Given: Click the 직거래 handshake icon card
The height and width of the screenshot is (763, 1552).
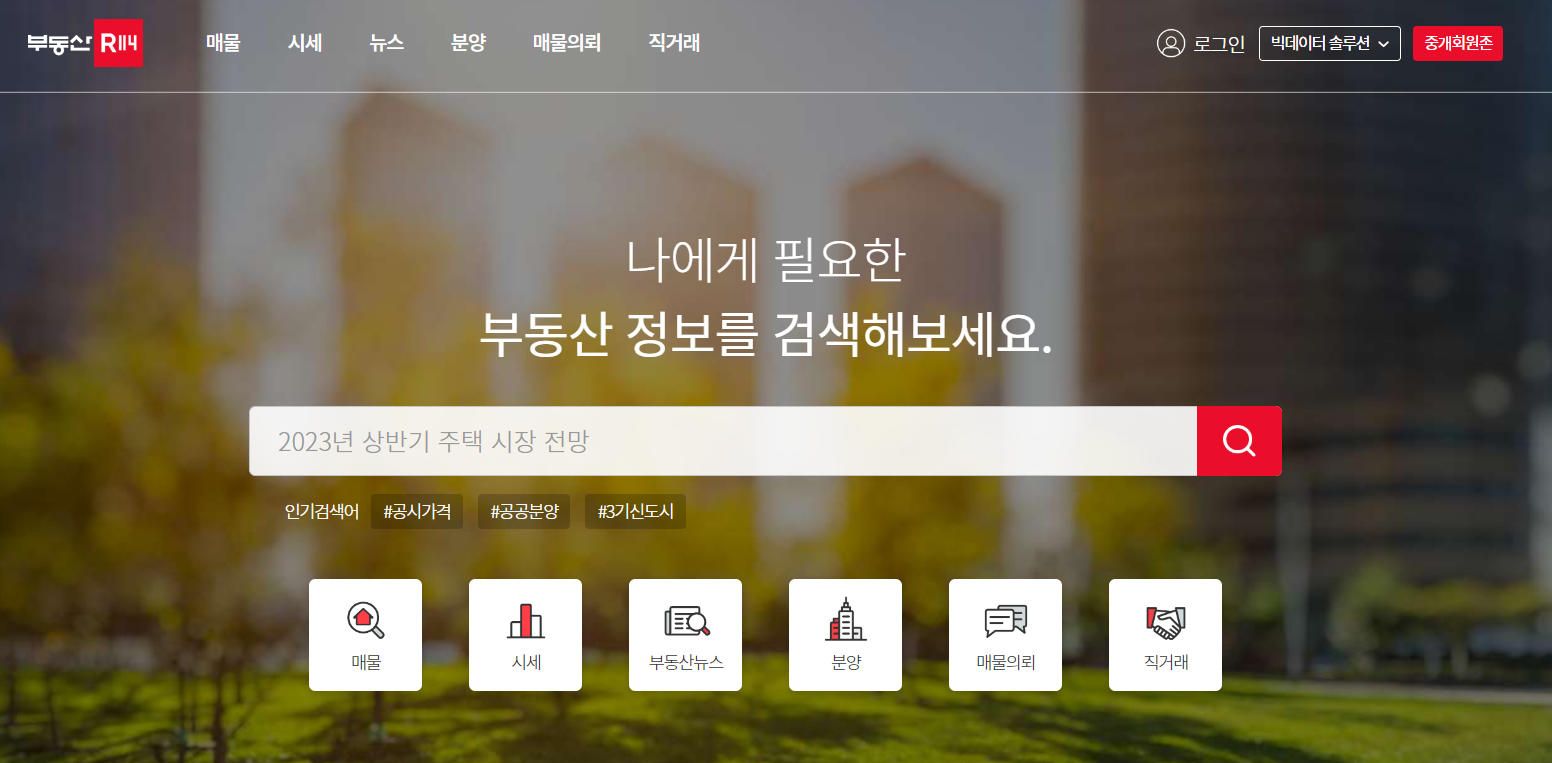Looking at the screenshot, I should [x=1165, y=634].
